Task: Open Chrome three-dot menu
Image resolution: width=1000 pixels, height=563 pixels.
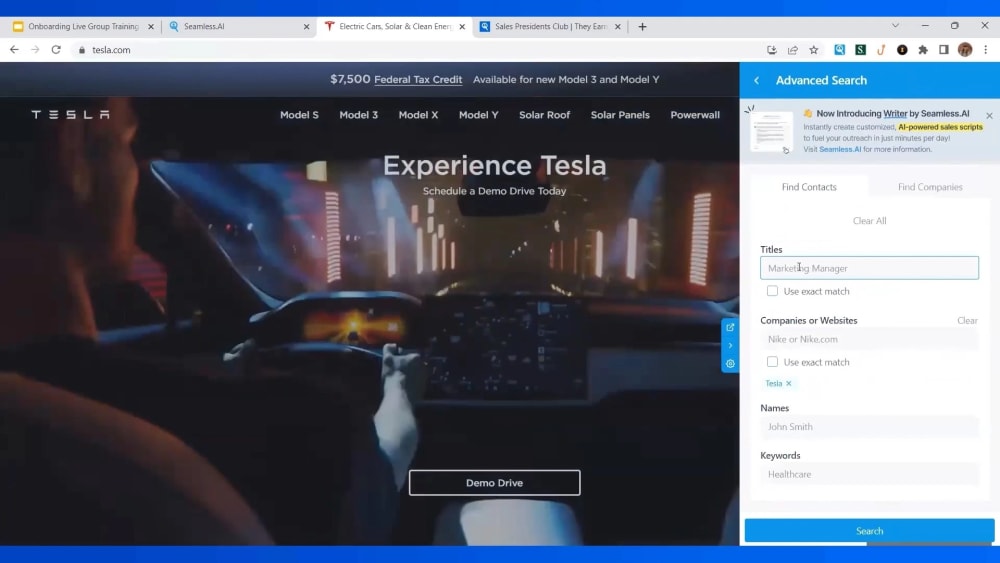Action: click(x=985, y=50)
